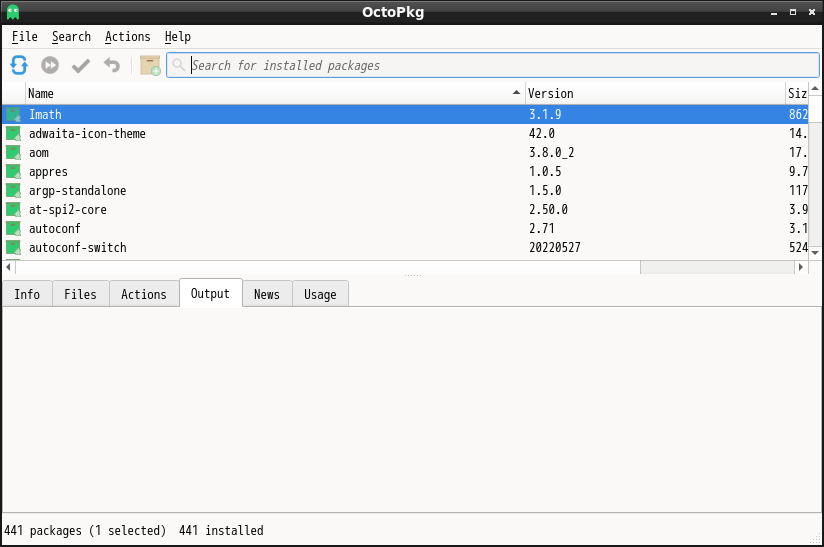Click the vertical scrollbar up arrow
The height and width of the screenshot is (547, 824).
(815, 88)
